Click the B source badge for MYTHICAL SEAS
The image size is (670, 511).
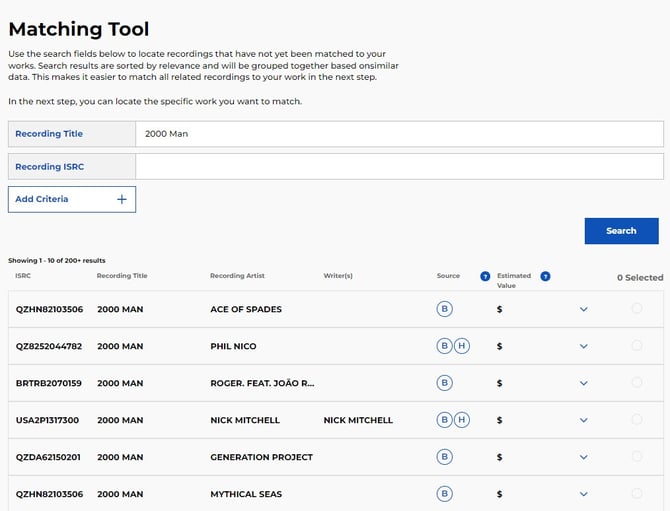(x=444, y=493)
